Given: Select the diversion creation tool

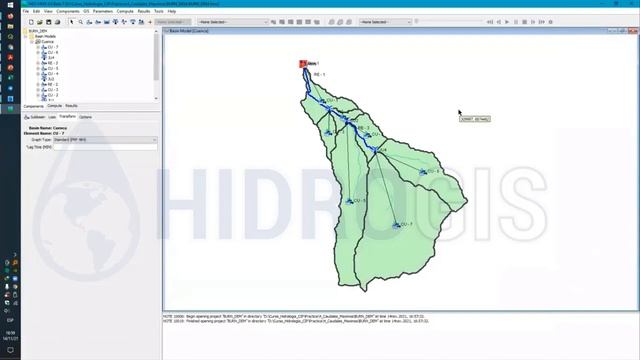Looking at the screenshot, I should 124,22.
